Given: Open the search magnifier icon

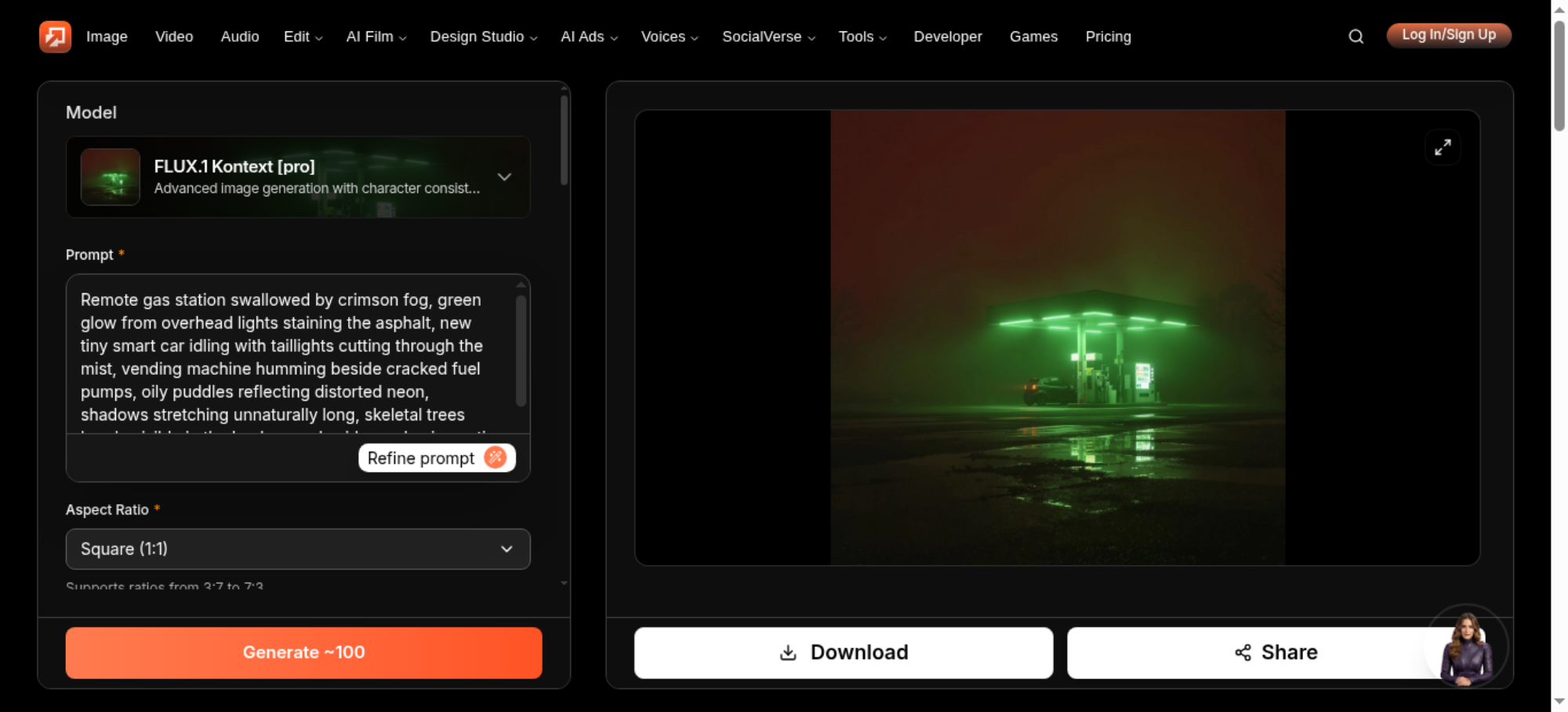Looking at the screenshot, I should tap(1356, 36).
